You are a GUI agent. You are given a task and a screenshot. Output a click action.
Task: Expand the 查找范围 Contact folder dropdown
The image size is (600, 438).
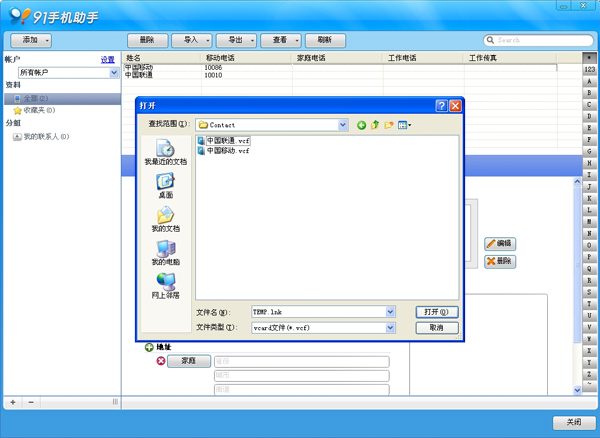(343, 125)
